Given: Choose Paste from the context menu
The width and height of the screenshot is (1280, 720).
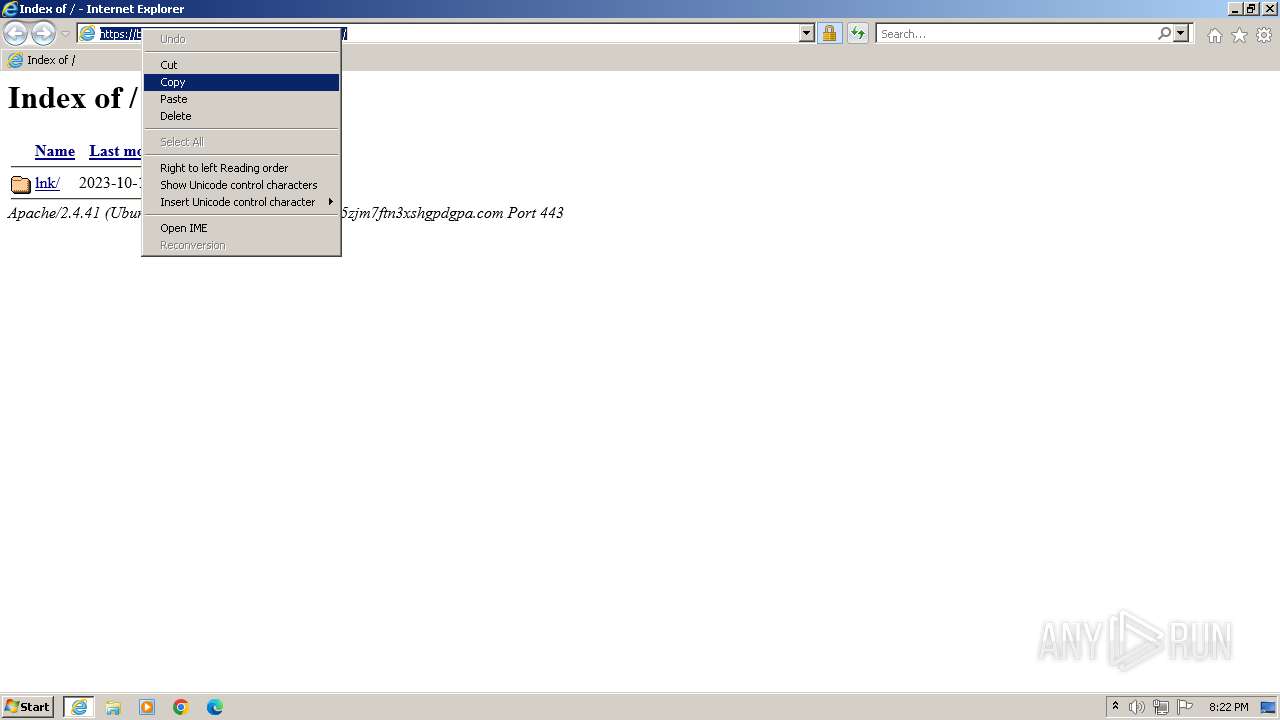Looking at the screenshot, I should (x=241, y=99).
